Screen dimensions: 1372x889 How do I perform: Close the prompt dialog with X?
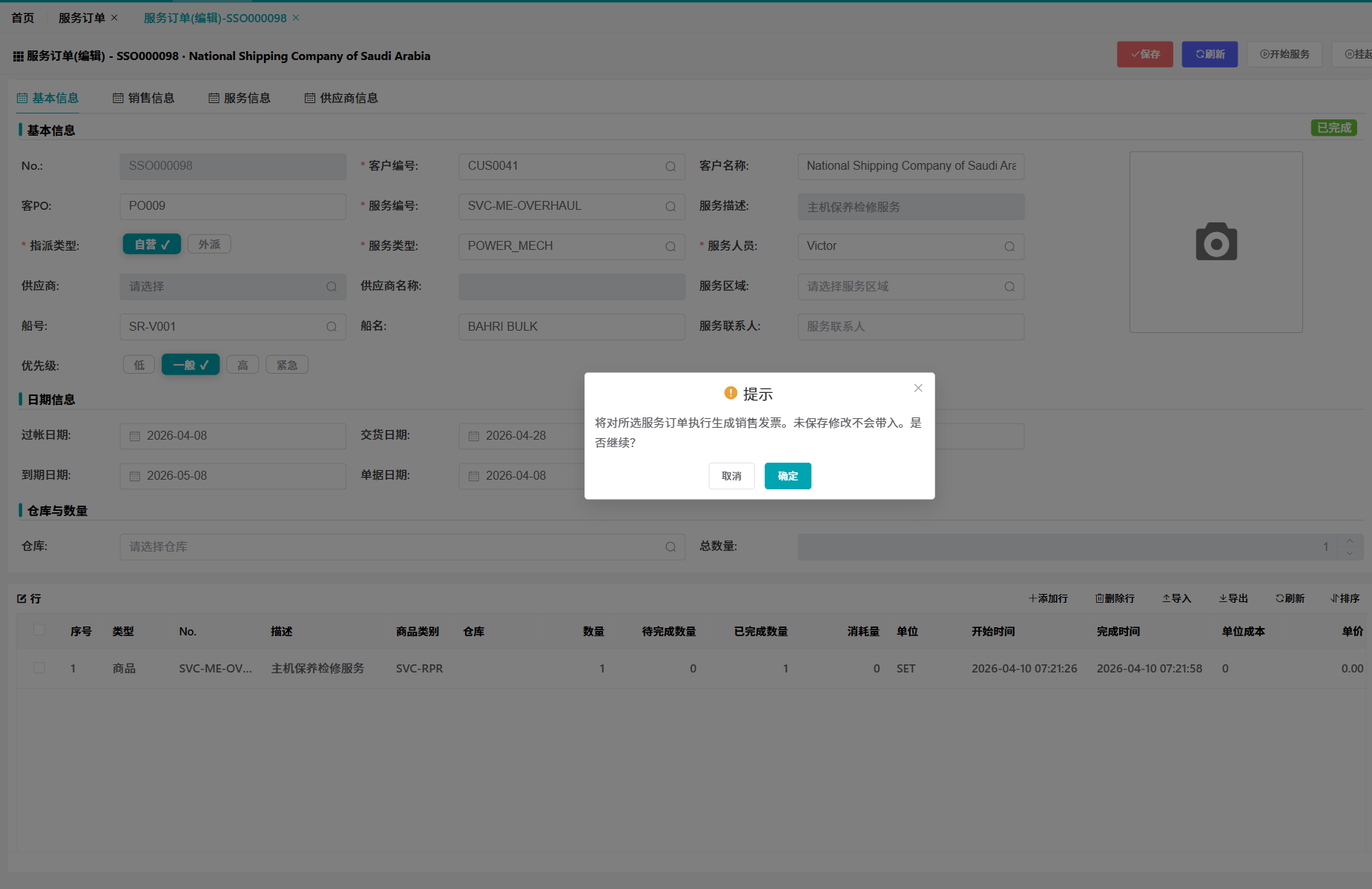point(918,388)
